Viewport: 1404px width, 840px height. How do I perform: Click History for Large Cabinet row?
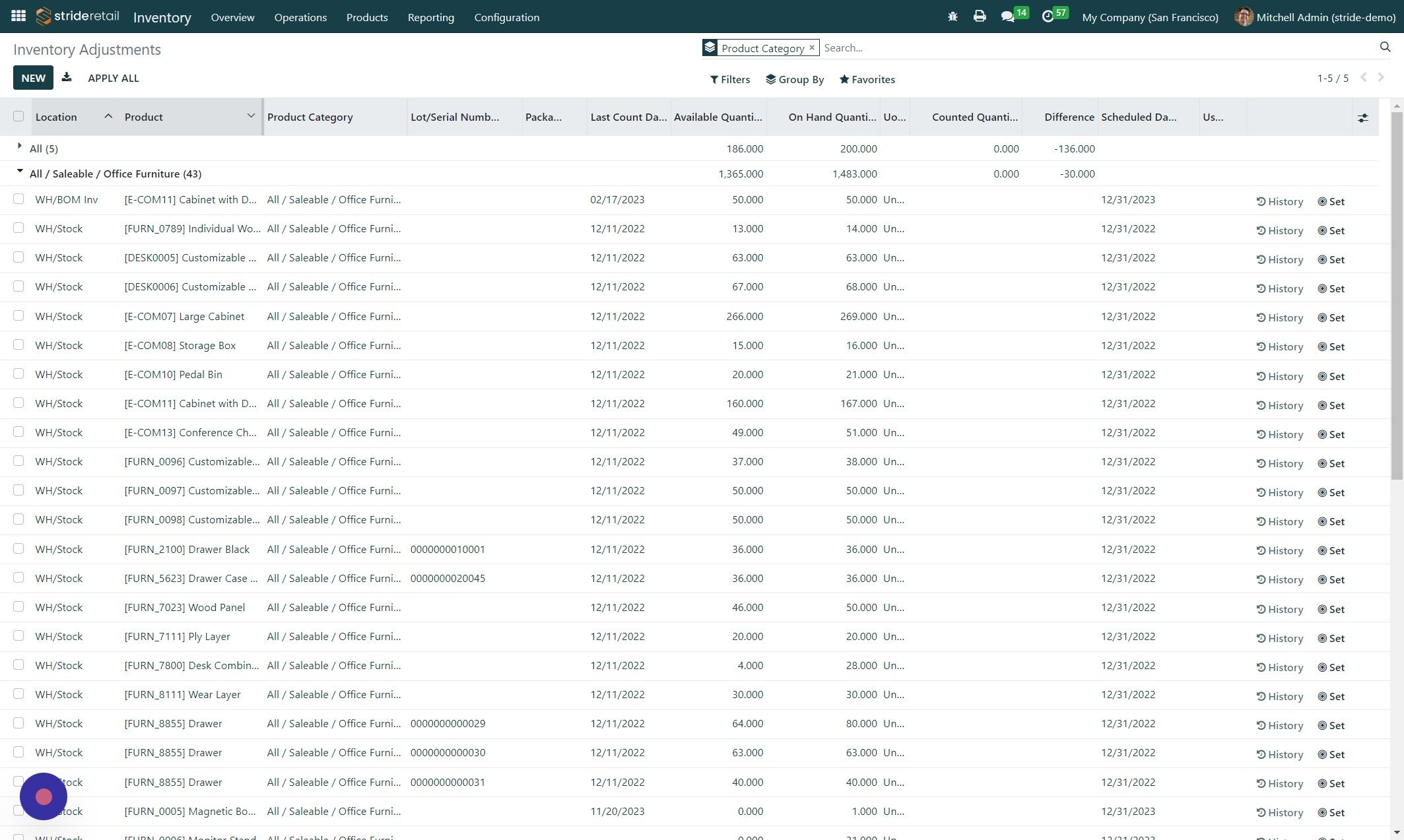tap(1279, 317)
